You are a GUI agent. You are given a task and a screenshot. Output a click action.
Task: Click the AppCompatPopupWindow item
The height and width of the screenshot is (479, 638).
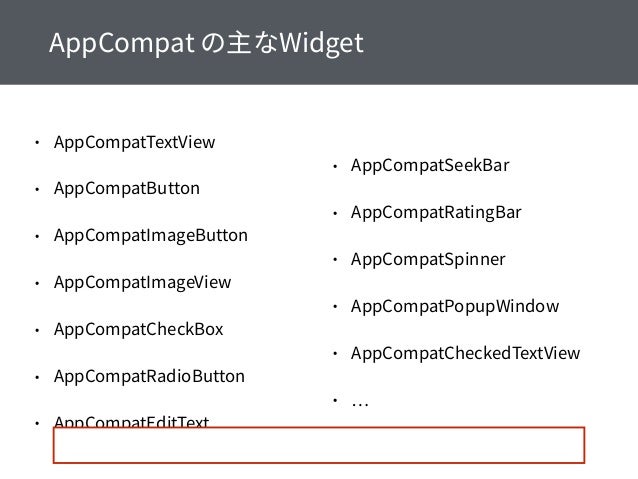pos(455,307)
